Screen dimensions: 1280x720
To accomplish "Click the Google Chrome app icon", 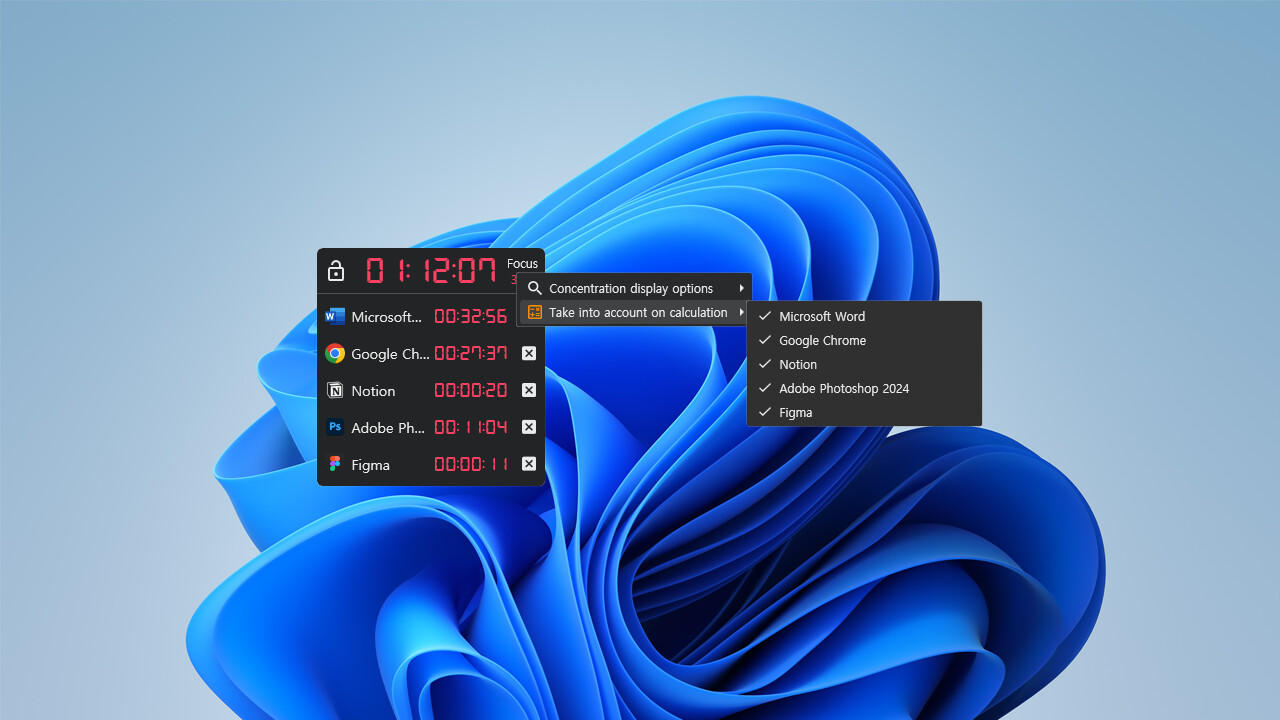I will 334,353.
